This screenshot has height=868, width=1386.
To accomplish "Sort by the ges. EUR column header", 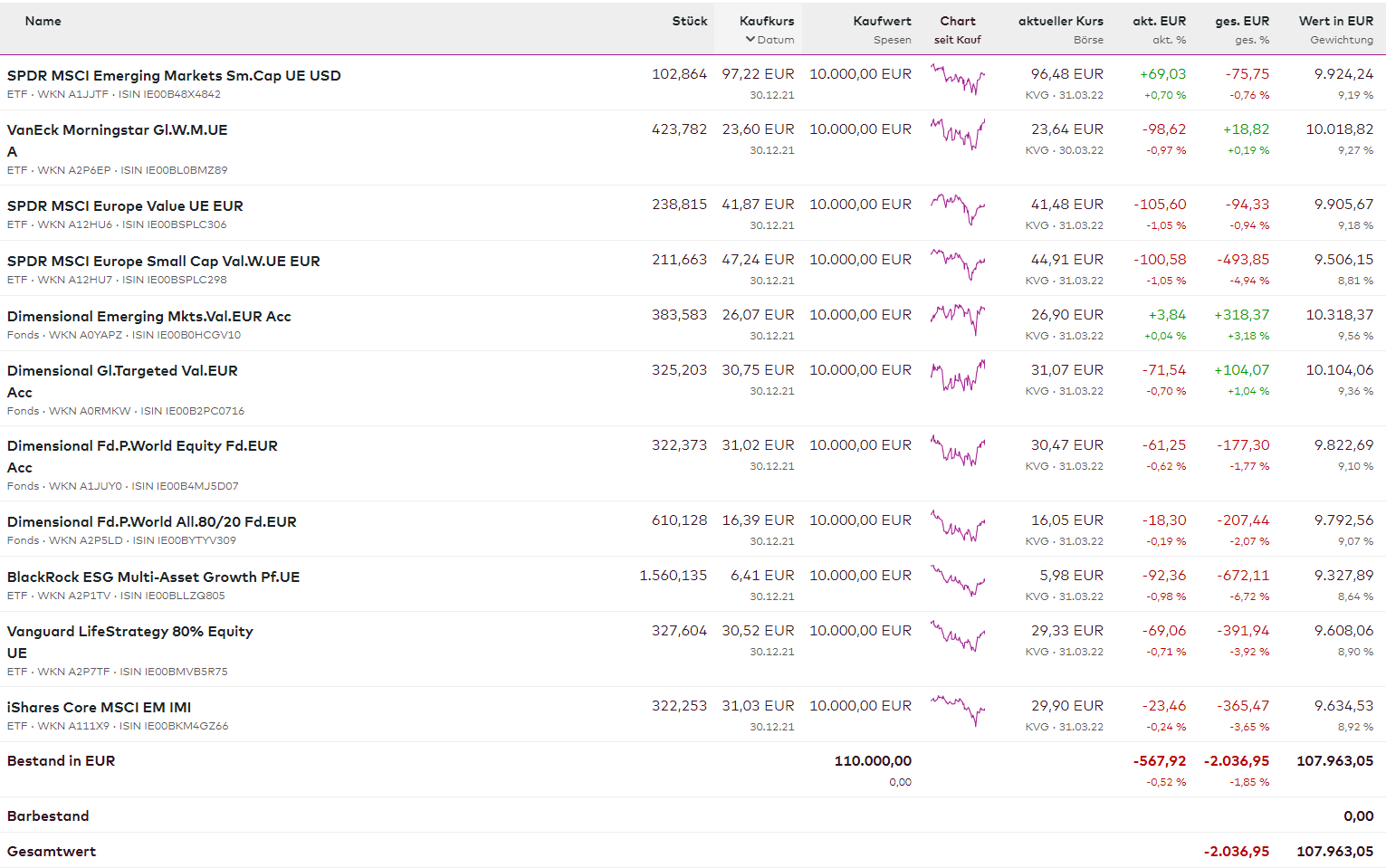I will [1241, 21].
